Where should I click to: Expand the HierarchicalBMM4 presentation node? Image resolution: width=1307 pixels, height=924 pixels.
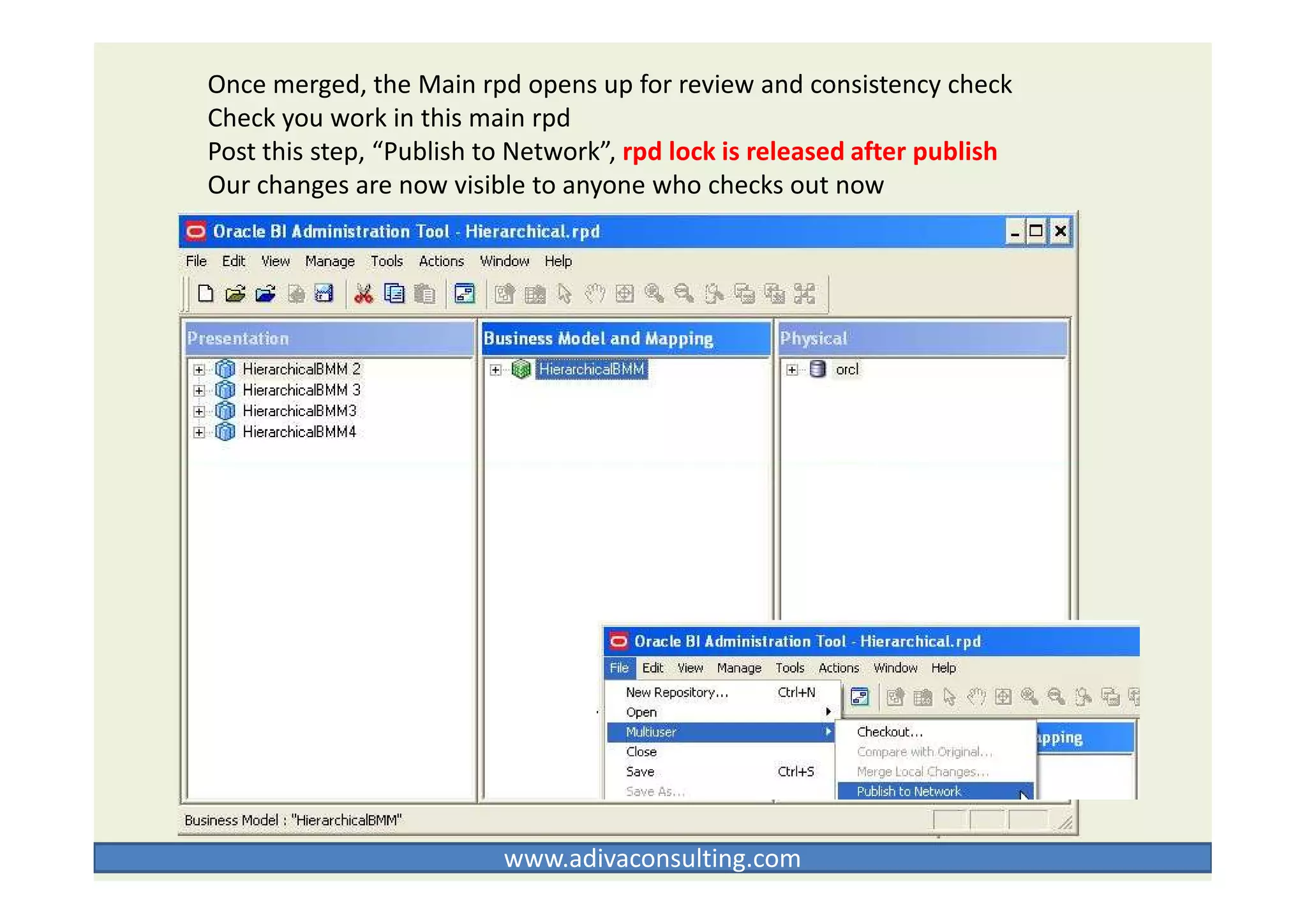tap(199, 433)
